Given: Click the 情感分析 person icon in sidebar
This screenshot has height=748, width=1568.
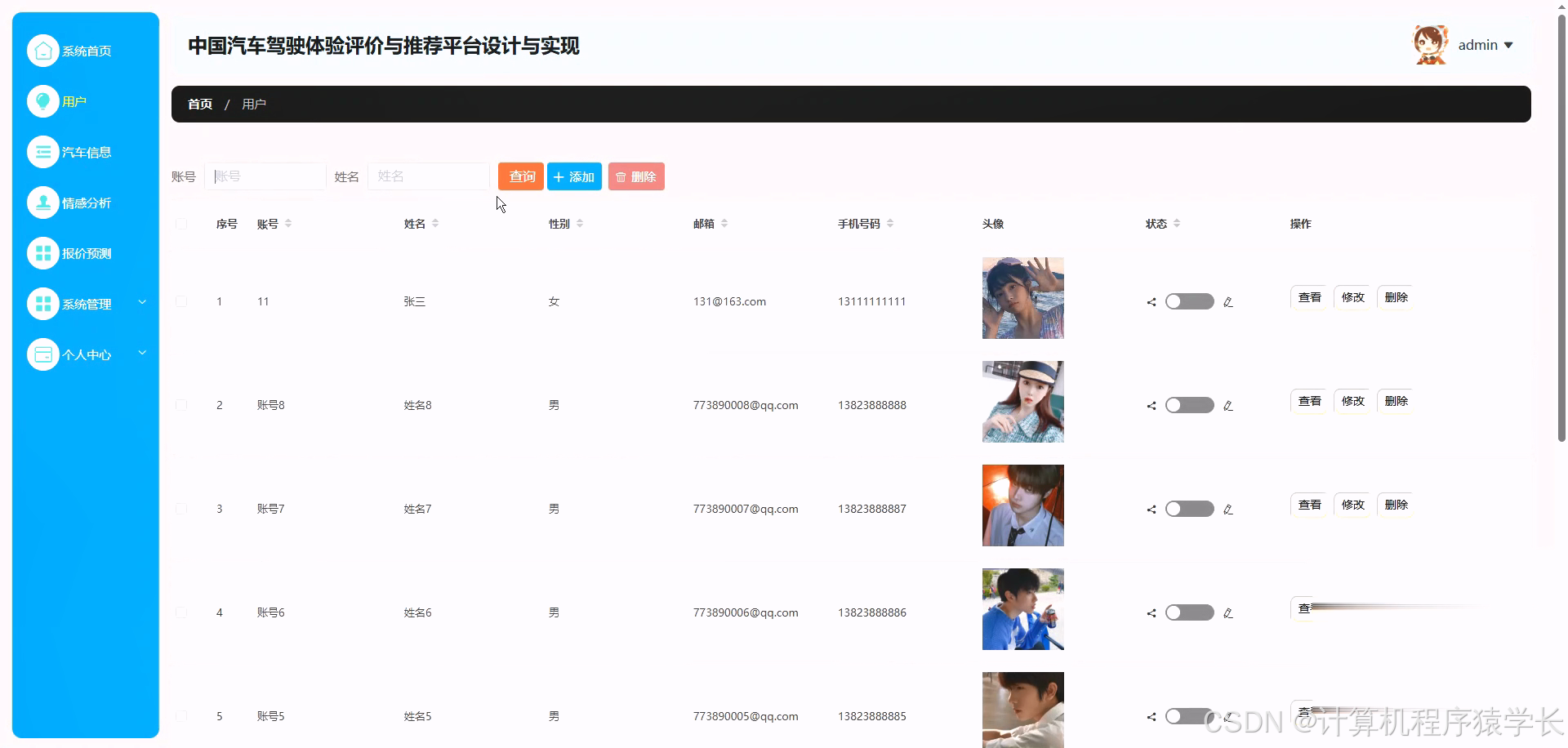Looking at the screenshot, I should (43, 203).
